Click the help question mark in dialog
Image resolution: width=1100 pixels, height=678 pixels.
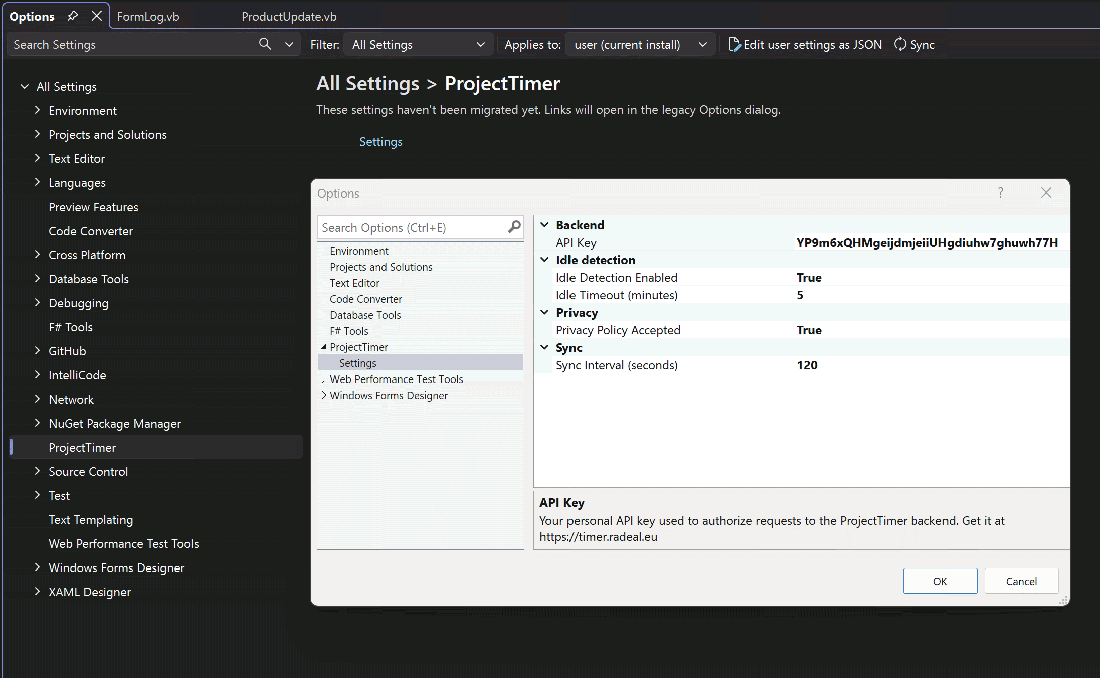[1000, 192]
